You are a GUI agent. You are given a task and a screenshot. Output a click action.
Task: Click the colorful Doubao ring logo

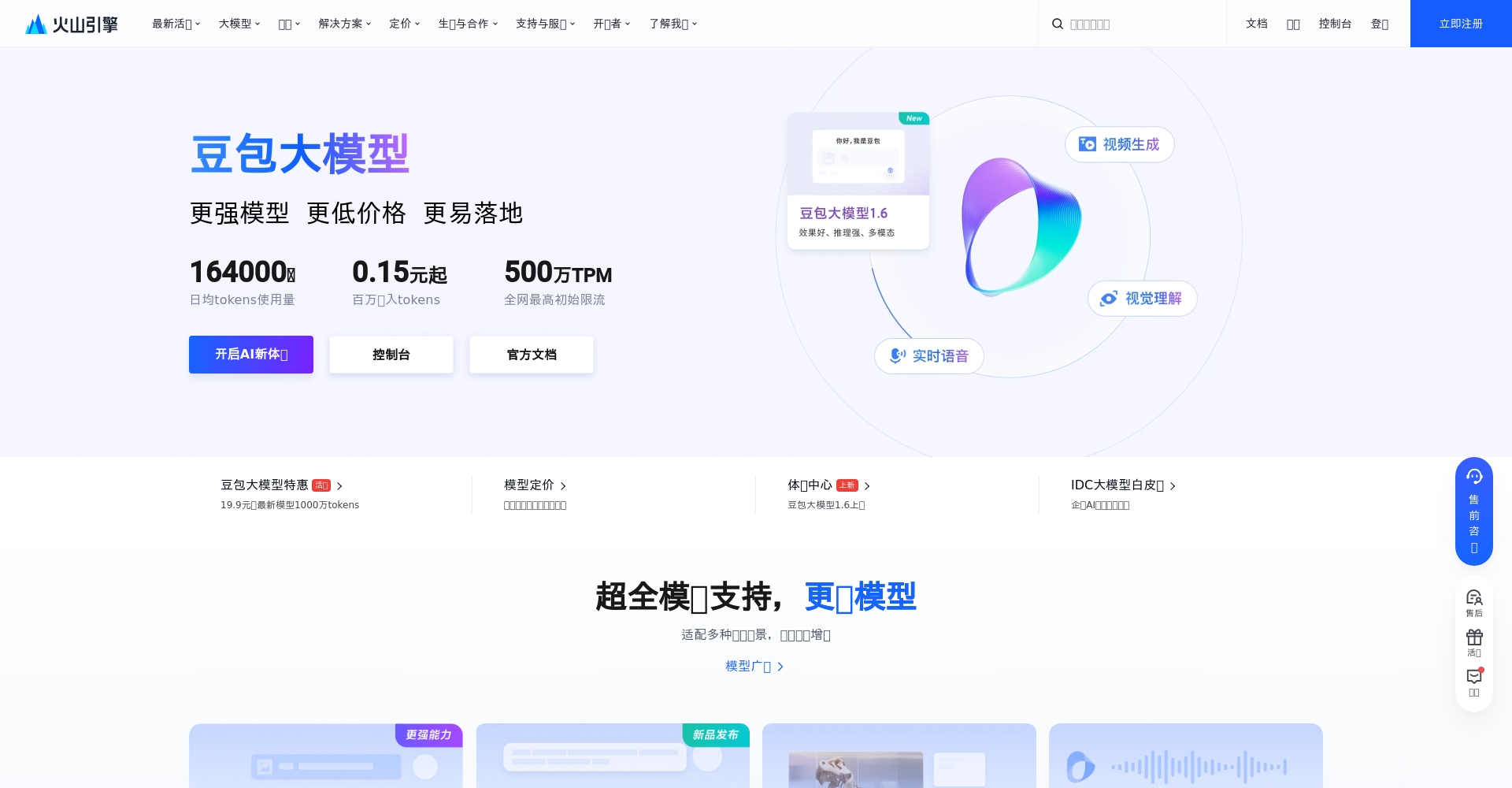tap(1021, 227)
